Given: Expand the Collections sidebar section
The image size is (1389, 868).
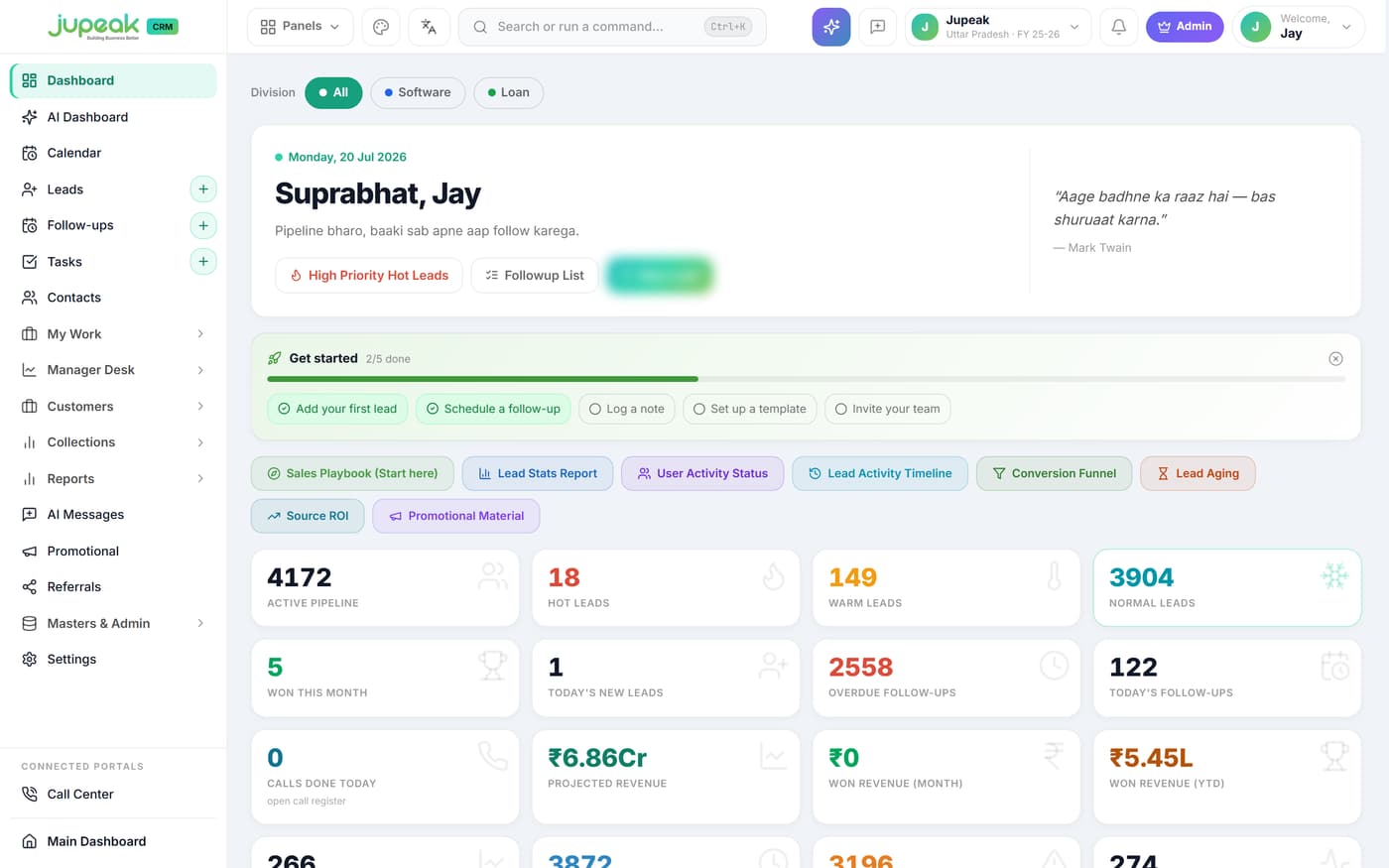Looking at the screenshot, I should coord(113,442).
